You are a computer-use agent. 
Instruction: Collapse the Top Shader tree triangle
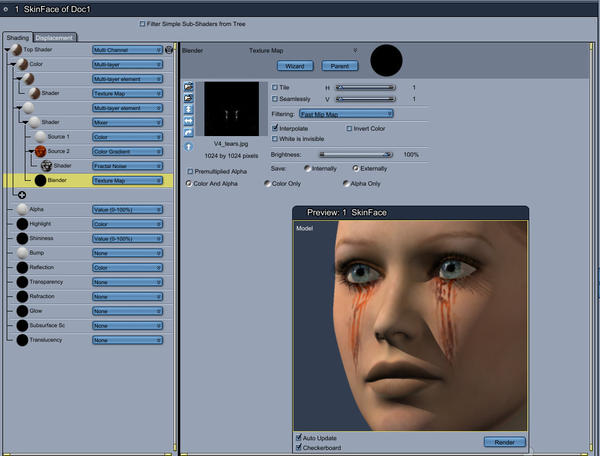pos(7,50)
